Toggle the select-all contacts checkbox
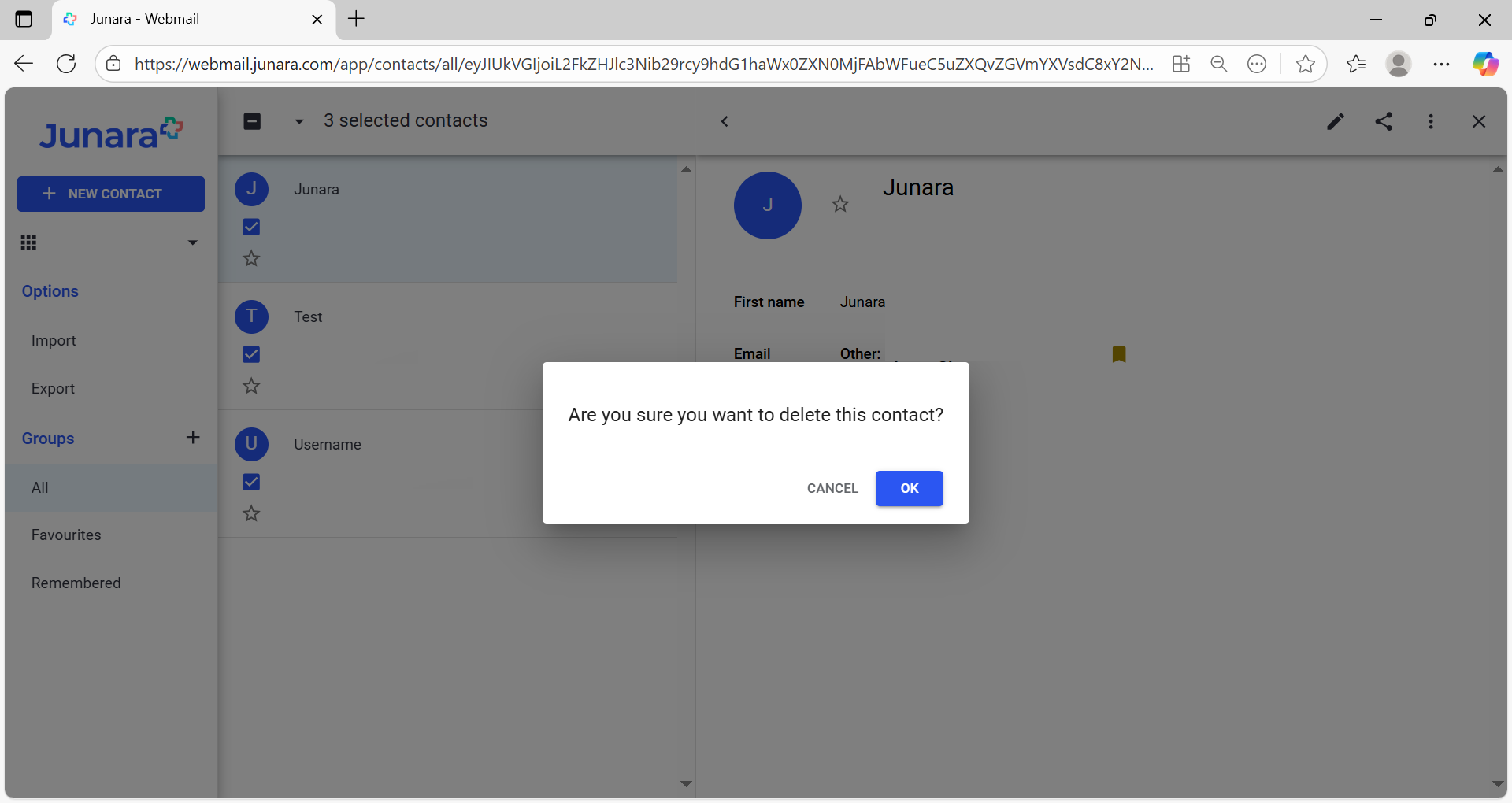The width and height of the screenshot is (1512, 803). click(252, 121)
